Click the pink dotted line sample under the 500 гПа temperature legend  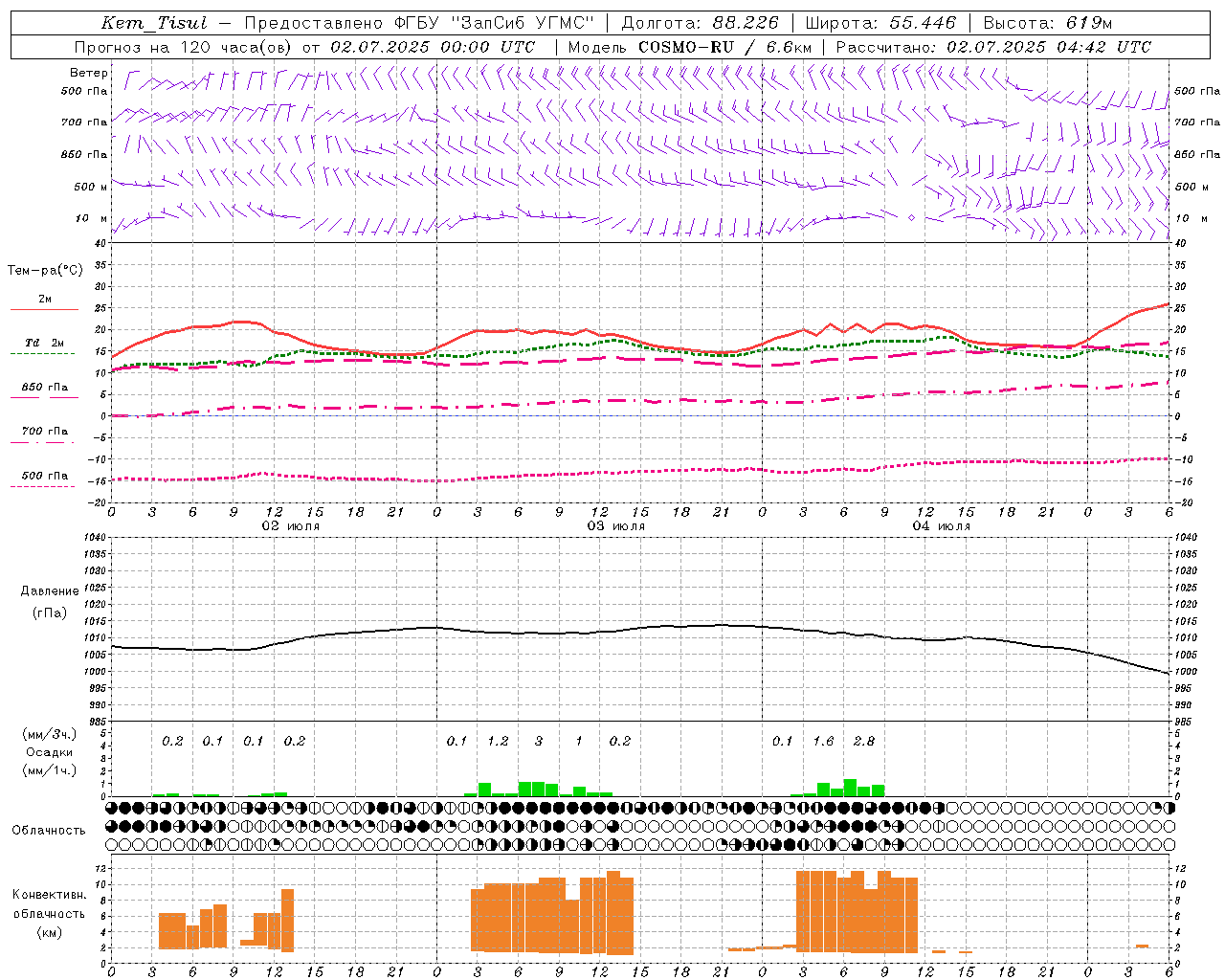43,486
